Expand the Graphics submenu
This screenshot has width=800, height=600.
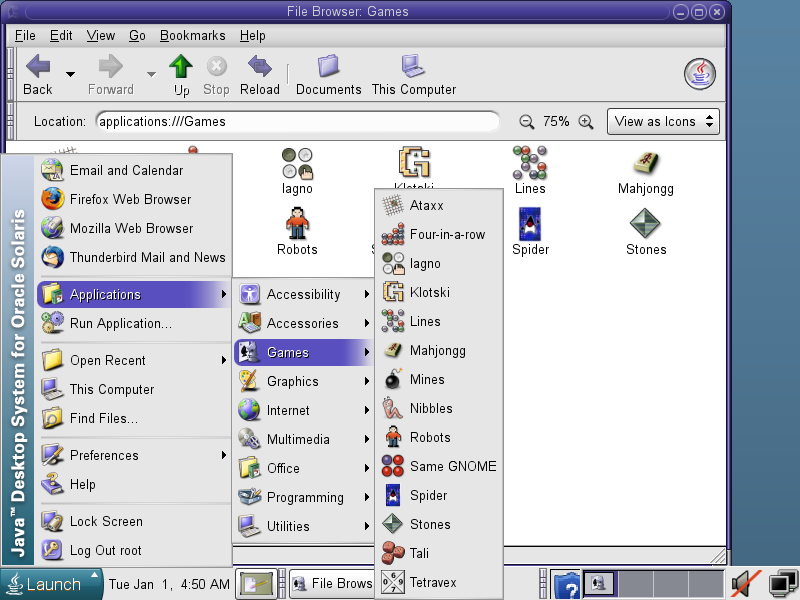(x=304, y=381)
